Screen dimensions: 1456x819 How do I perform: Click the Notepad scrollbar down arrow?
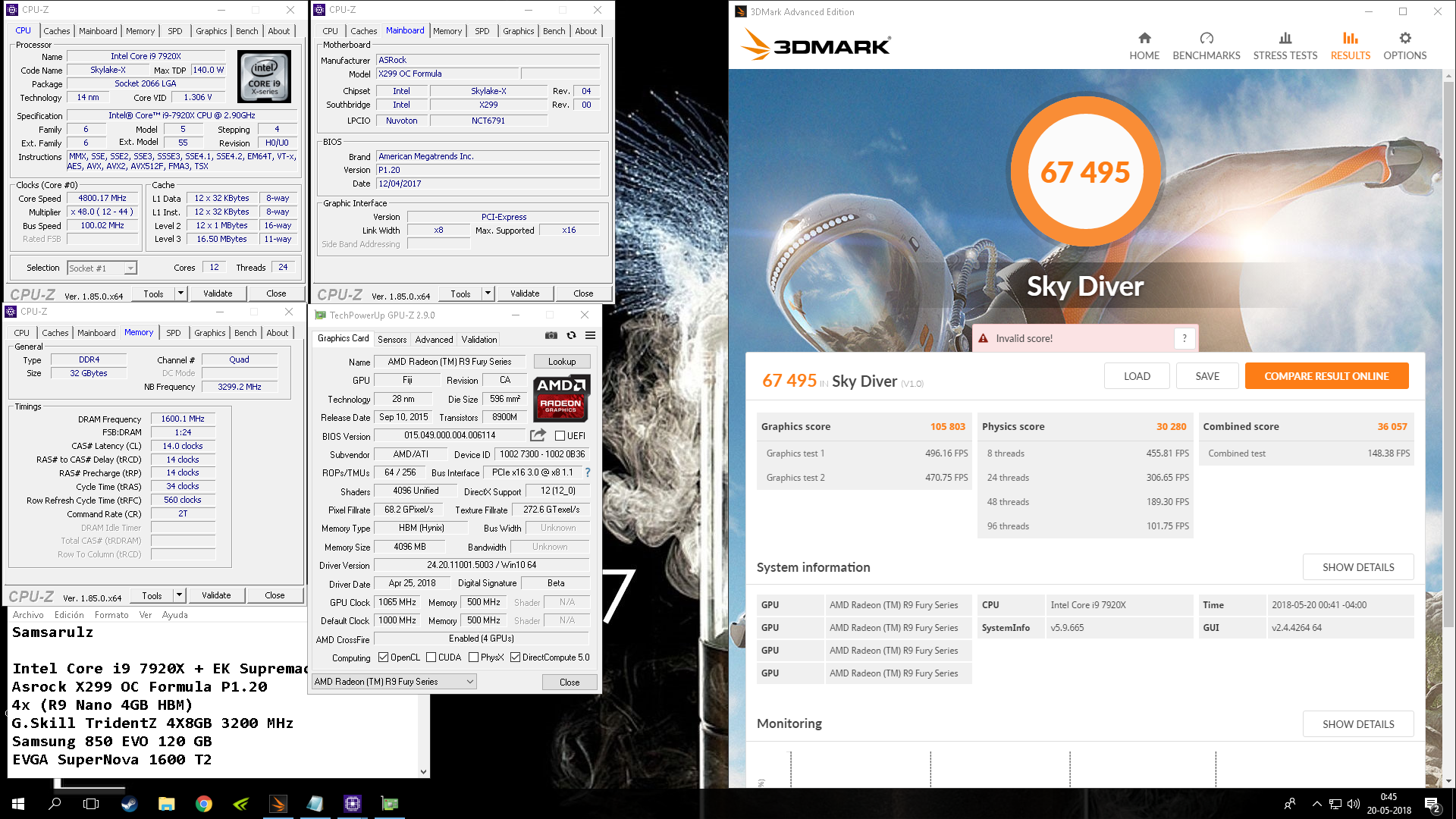423,771
